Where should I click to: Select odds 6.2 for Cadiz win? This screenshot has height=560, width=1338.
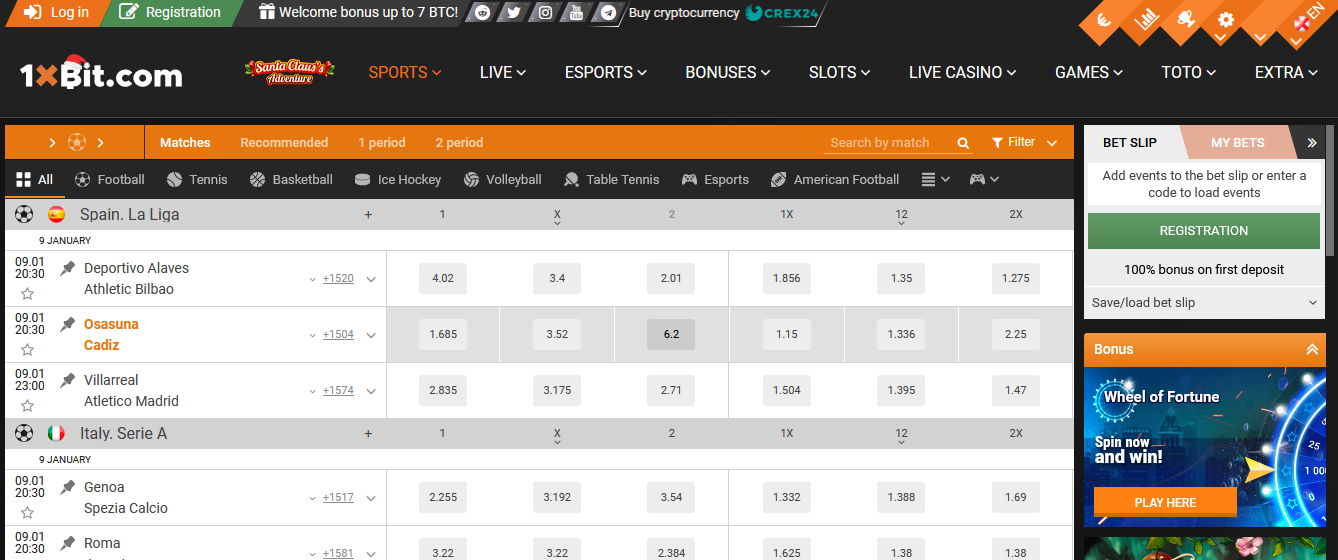click(671, 334)
